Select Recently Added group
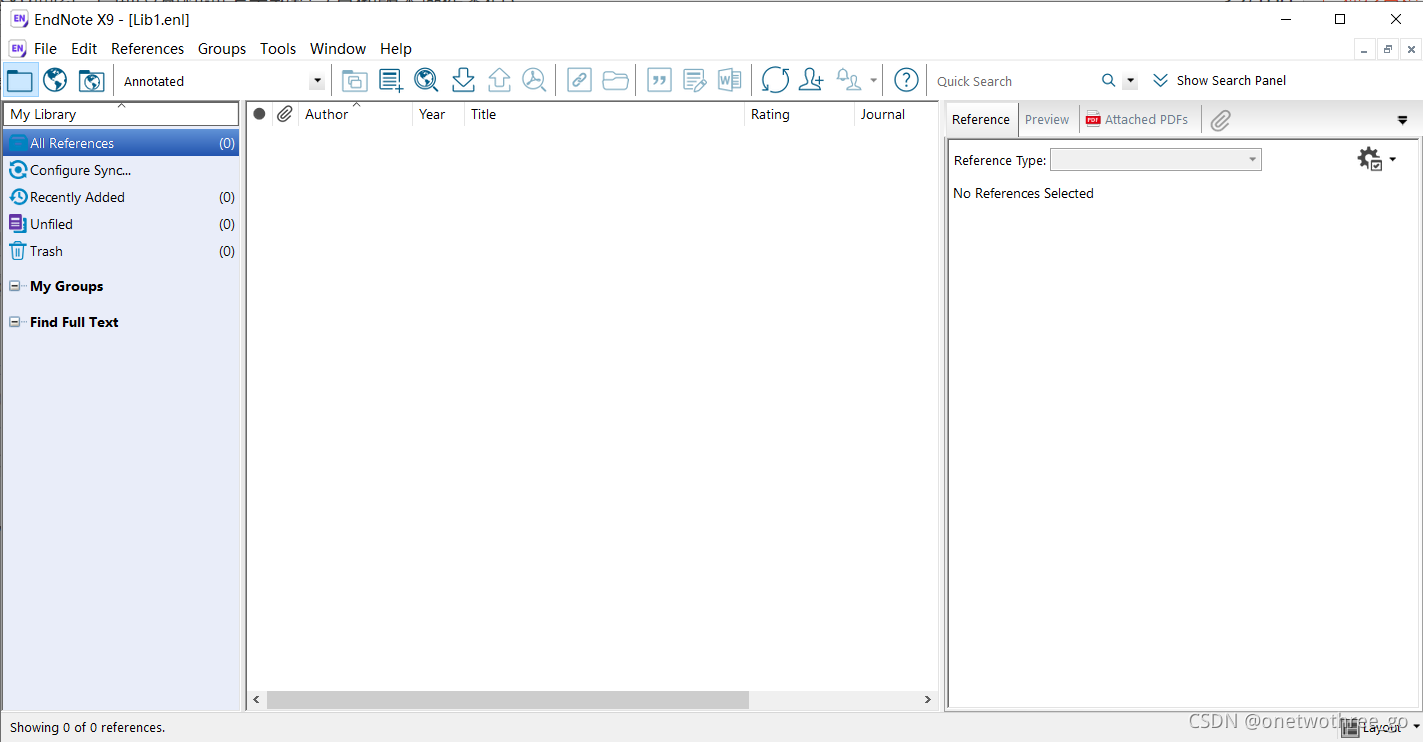 [121, 197]
